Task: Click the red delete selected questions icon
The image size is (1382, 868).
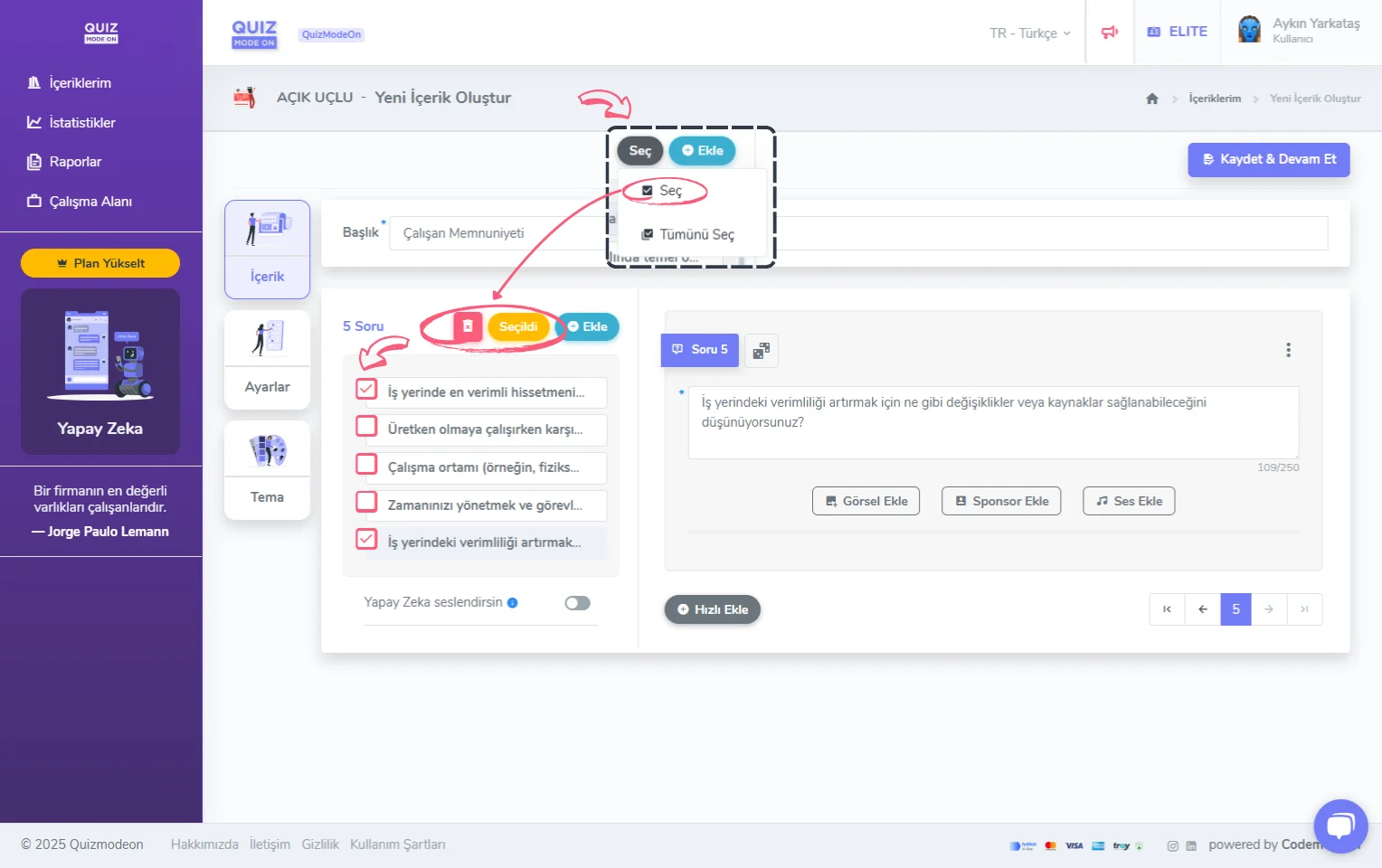Action: pyautogui.click(x=468, y=326)
